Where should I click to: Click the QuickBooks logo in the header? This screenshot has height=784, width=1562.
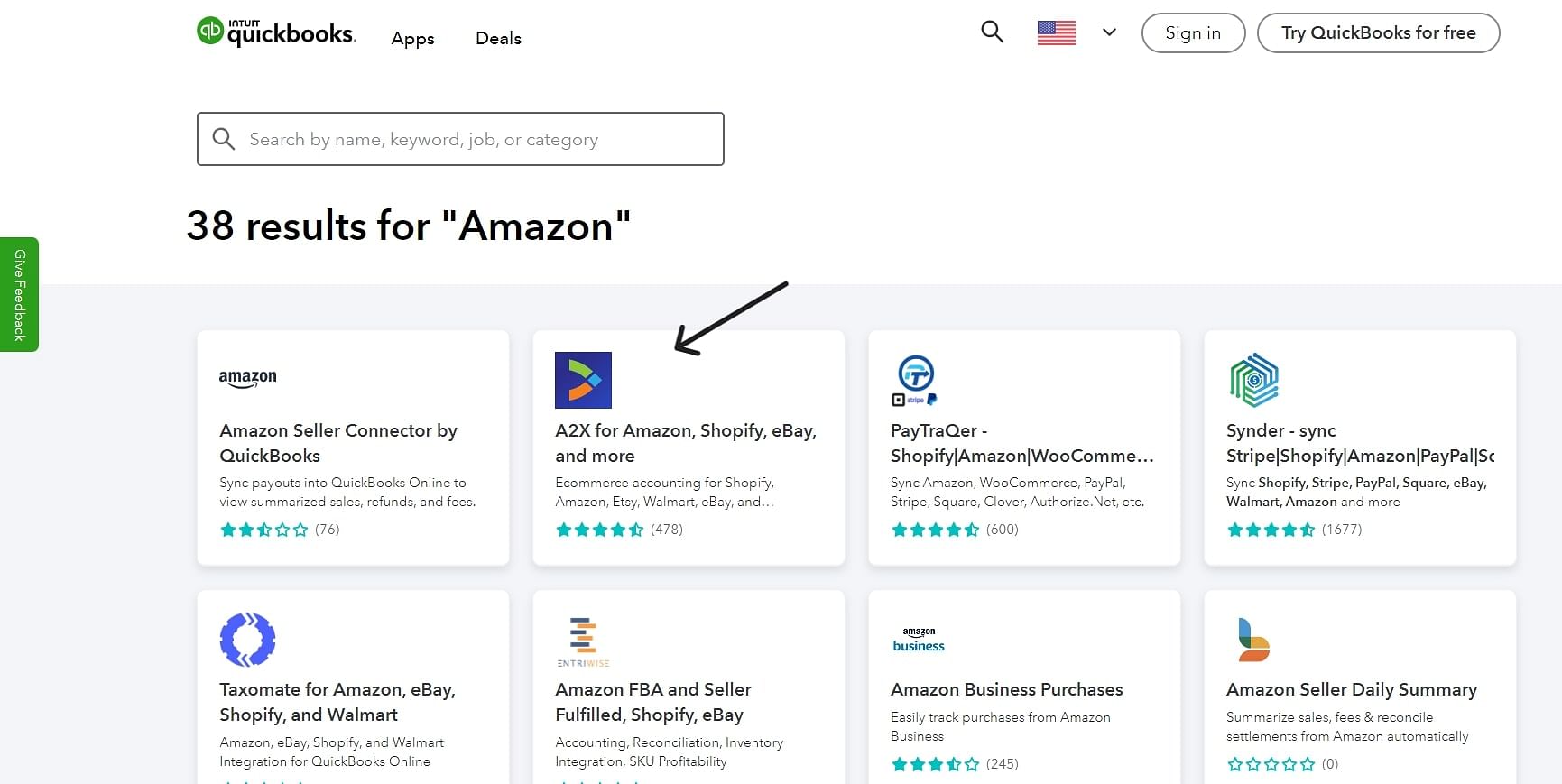pos(276,32)
